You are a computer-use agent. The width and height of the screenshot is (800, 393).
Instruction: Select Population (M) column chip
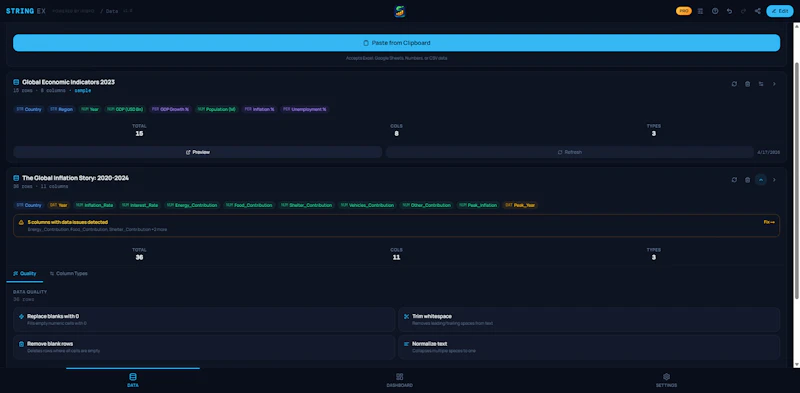point(217,109)
